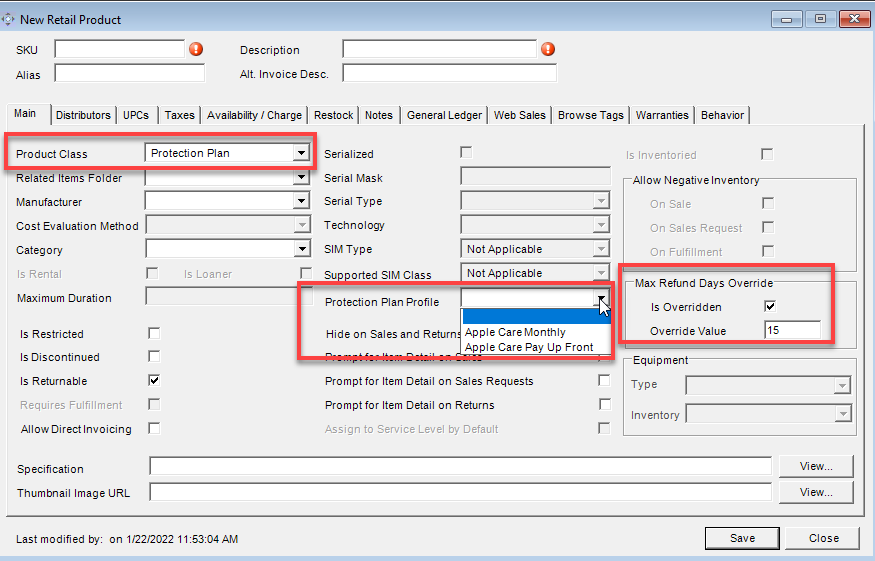The height and width of the screenshot is (561, 875).
Task: Expand the Related Items Folder dropdown
Action: [301, 178]
